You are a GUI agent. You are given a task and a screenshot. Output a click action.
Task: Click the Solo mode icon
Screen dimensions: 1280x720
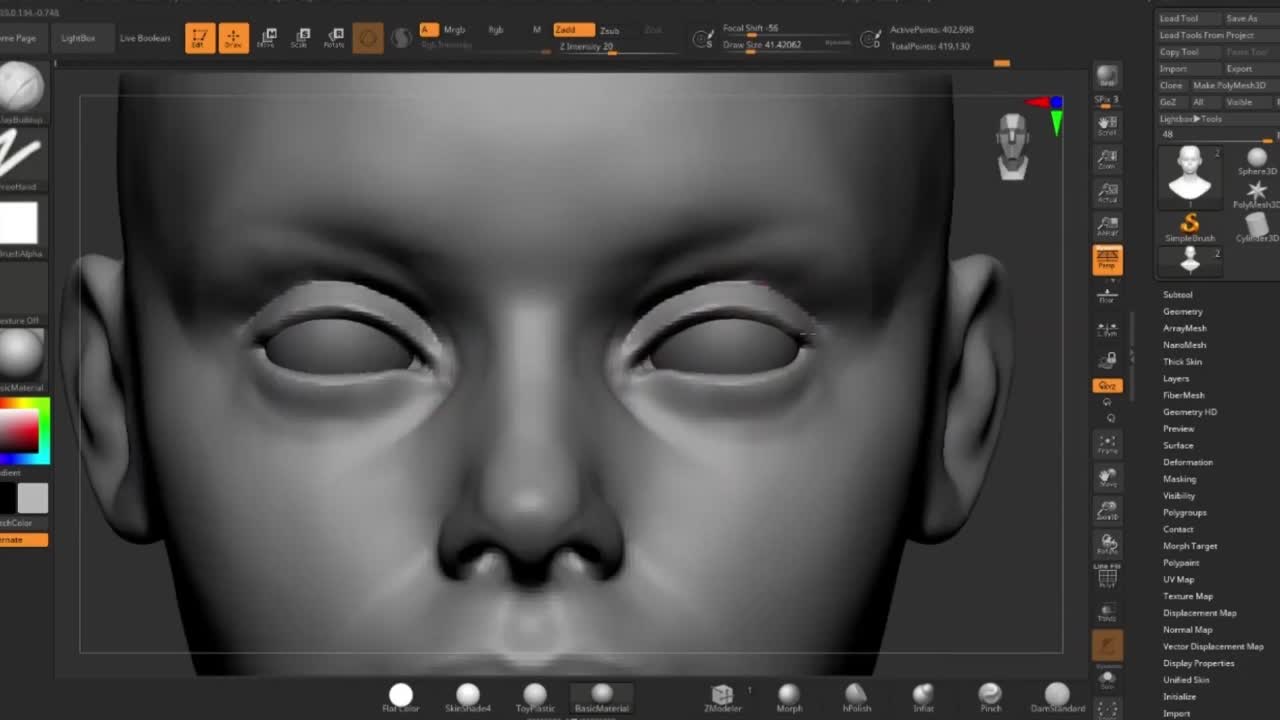pos(1107,682)
